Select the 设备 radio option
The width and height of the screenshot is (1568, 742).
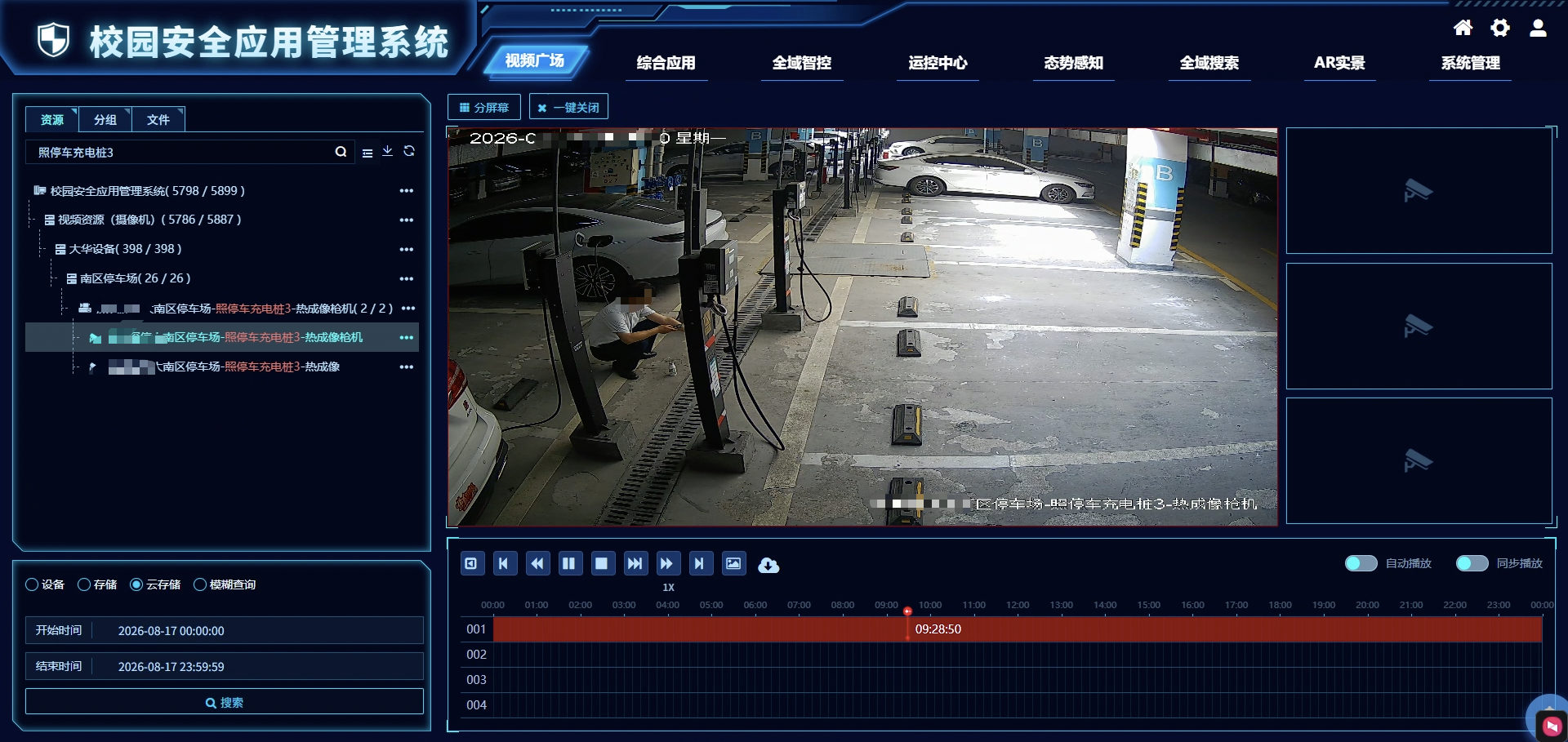tap(32, 584)
